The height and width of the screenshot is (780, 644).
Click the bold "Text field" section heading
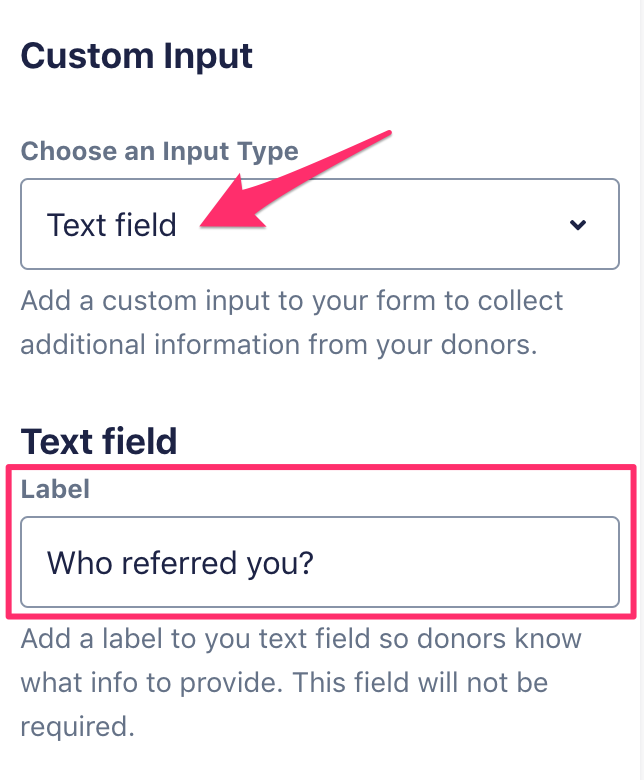pyautogui.click(x=99, y=441)
